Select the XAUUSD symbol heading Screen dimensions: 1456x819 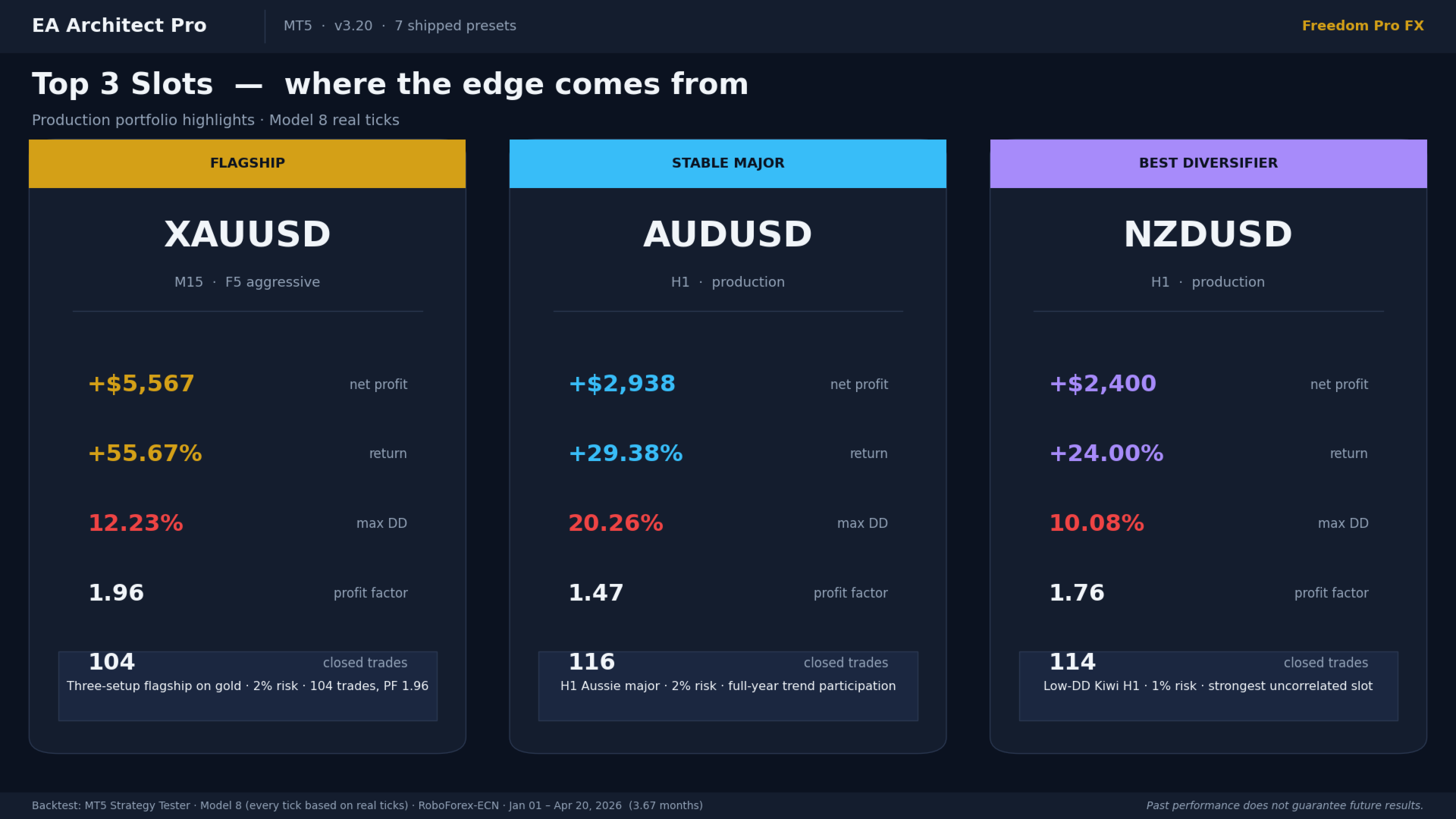click(247, 235)
